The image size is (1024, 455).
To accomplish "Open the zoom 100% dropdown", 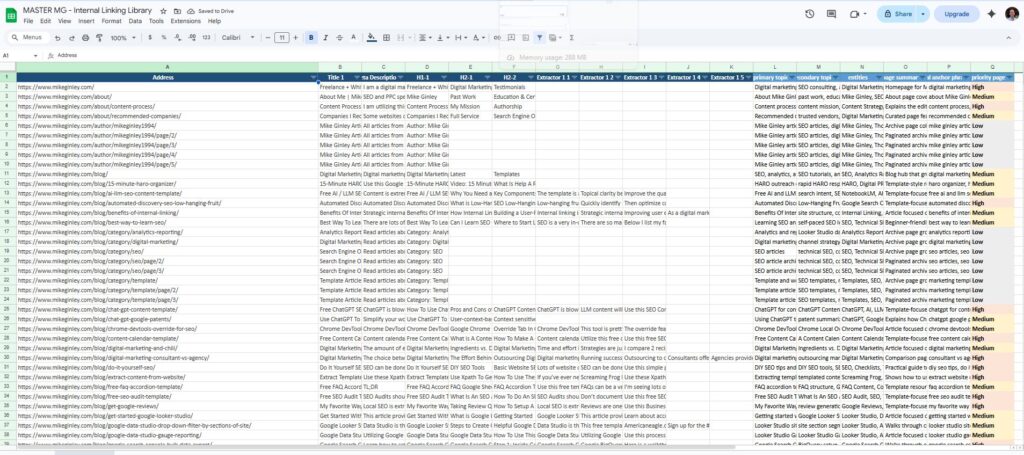I will 122,38.
